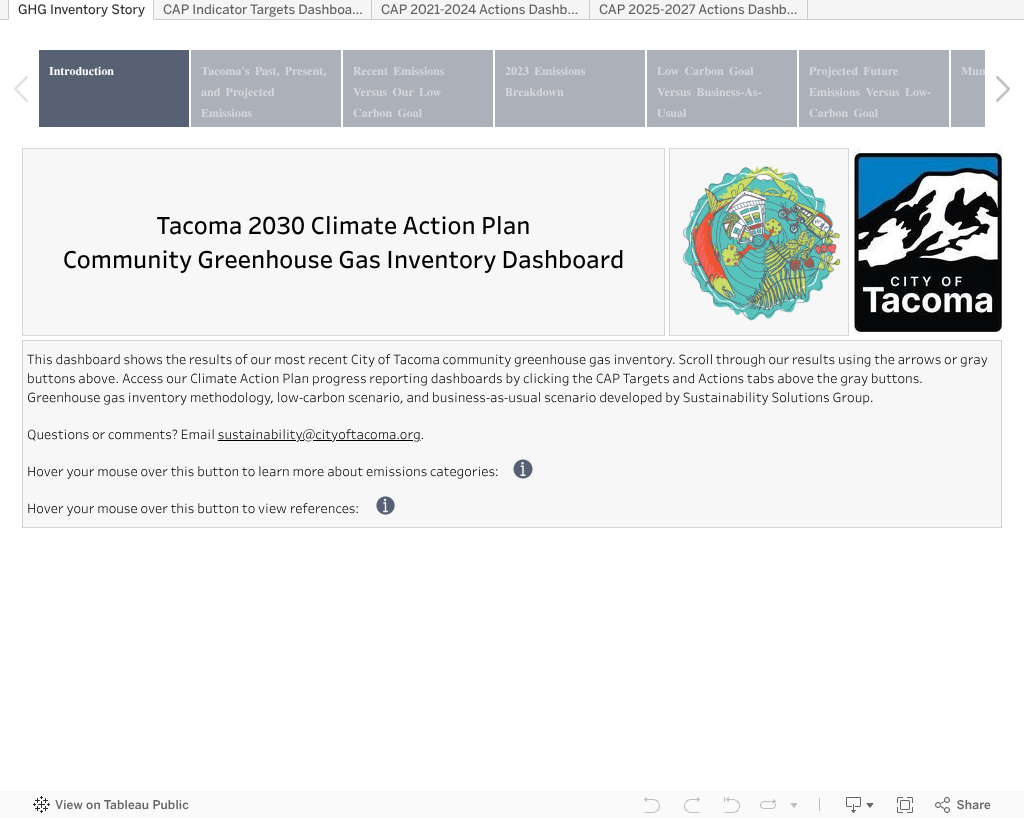
Task: Switch to CAP Indicator Targets Dashboard tab
Action: pos(262,10)
